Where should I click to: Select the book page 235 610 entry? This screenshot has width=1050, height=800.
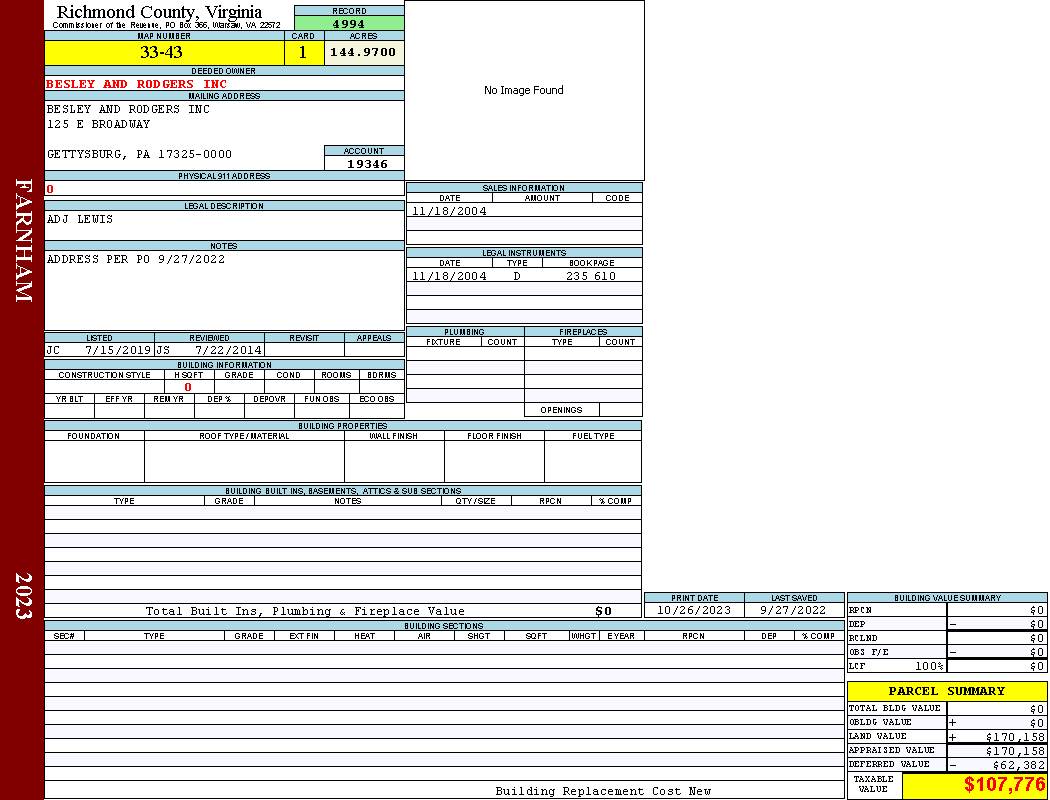coord(591,276)
